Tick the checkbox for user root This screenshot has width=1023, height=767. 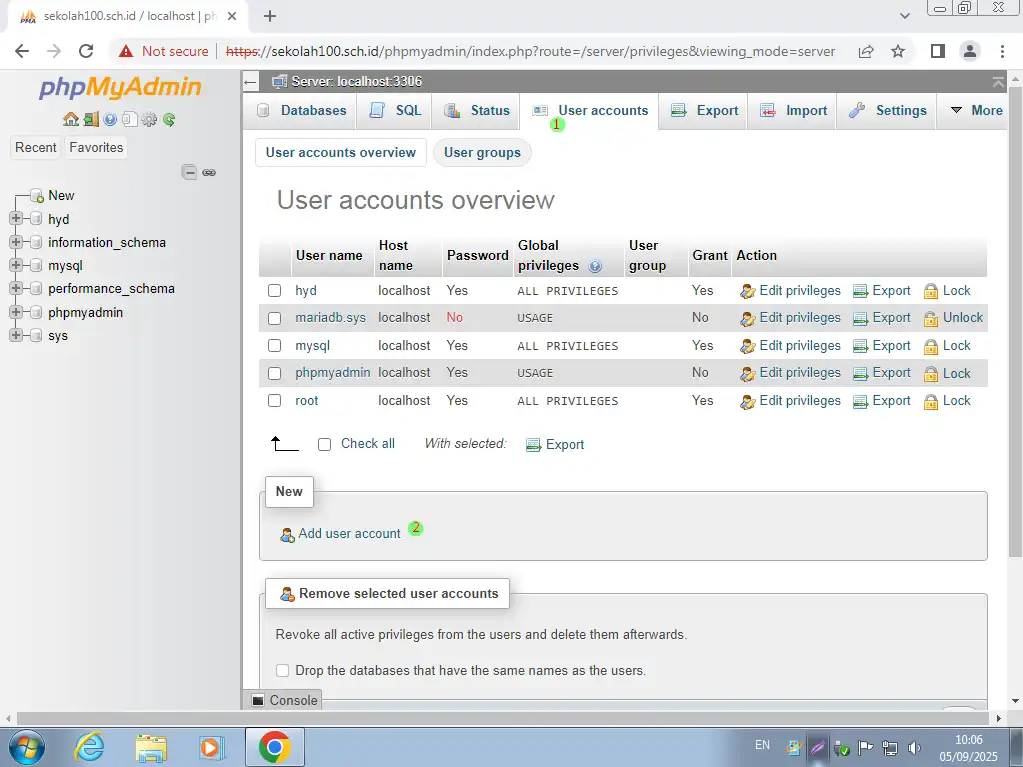click(x=275, y=400)
